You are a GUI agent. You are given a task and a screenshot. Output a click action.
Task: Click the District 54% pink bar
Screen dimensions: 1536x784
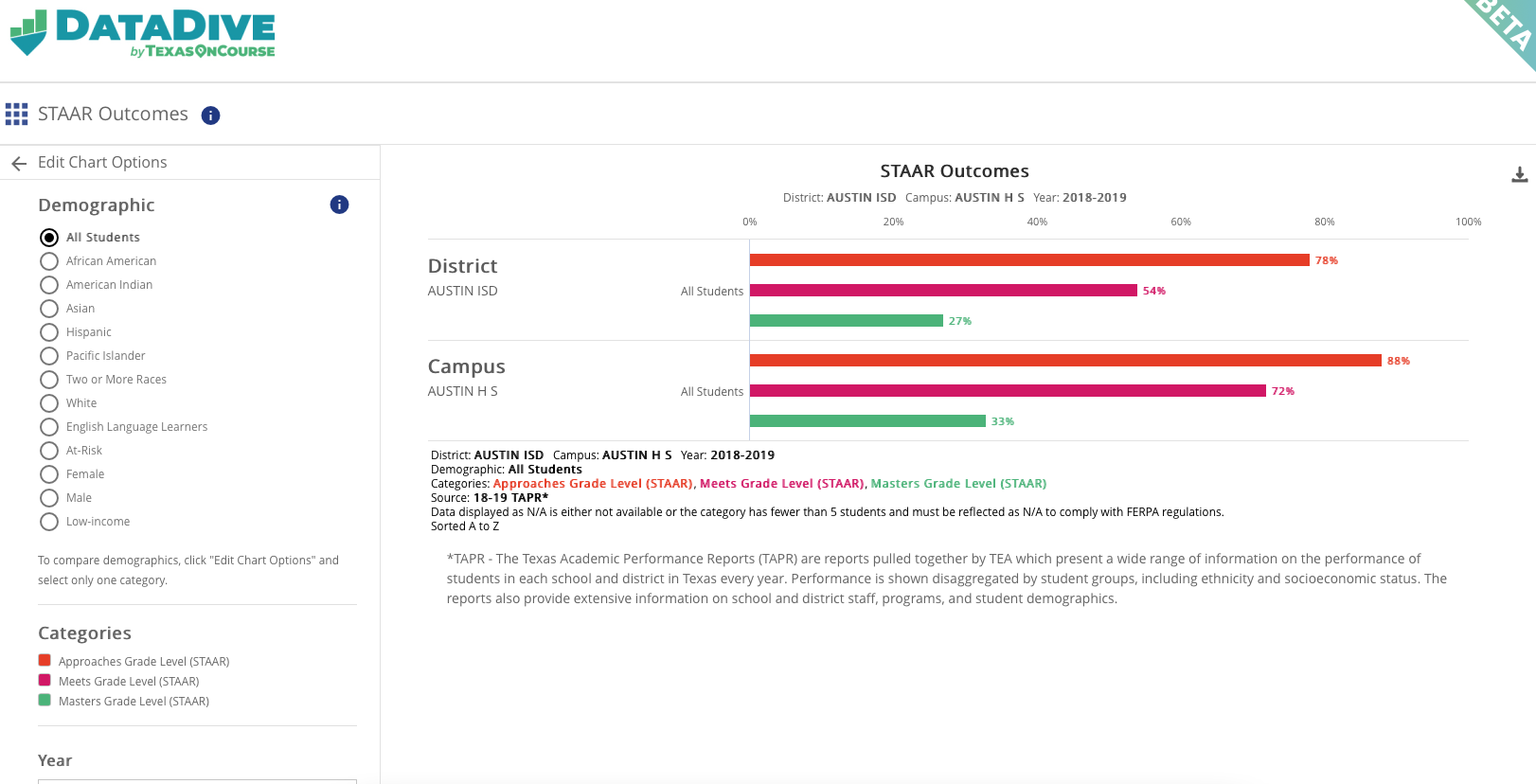(x=943, y=291)
